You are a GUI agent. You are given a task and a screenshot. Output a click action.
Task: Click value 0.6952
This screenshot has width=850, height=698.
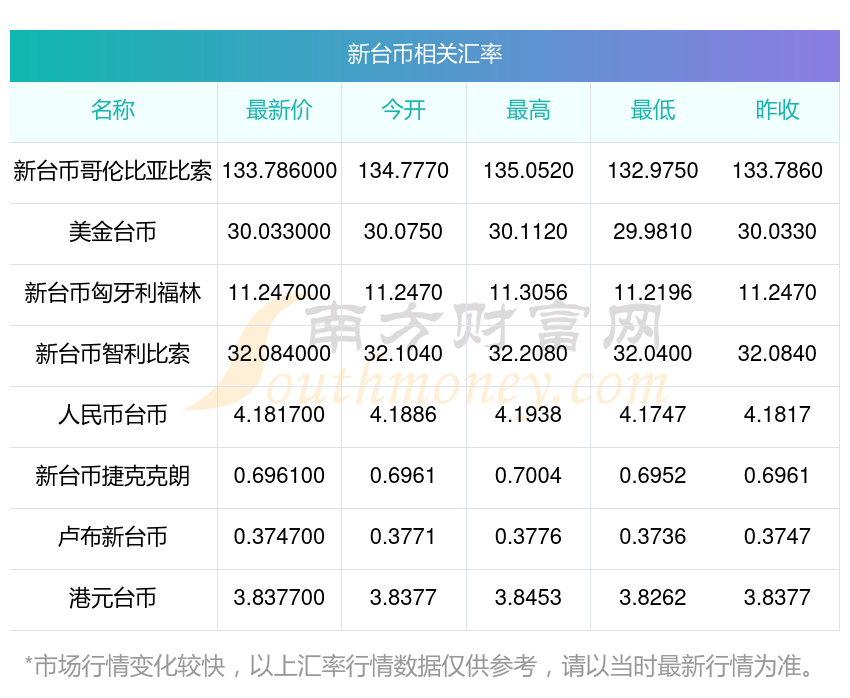653,476
